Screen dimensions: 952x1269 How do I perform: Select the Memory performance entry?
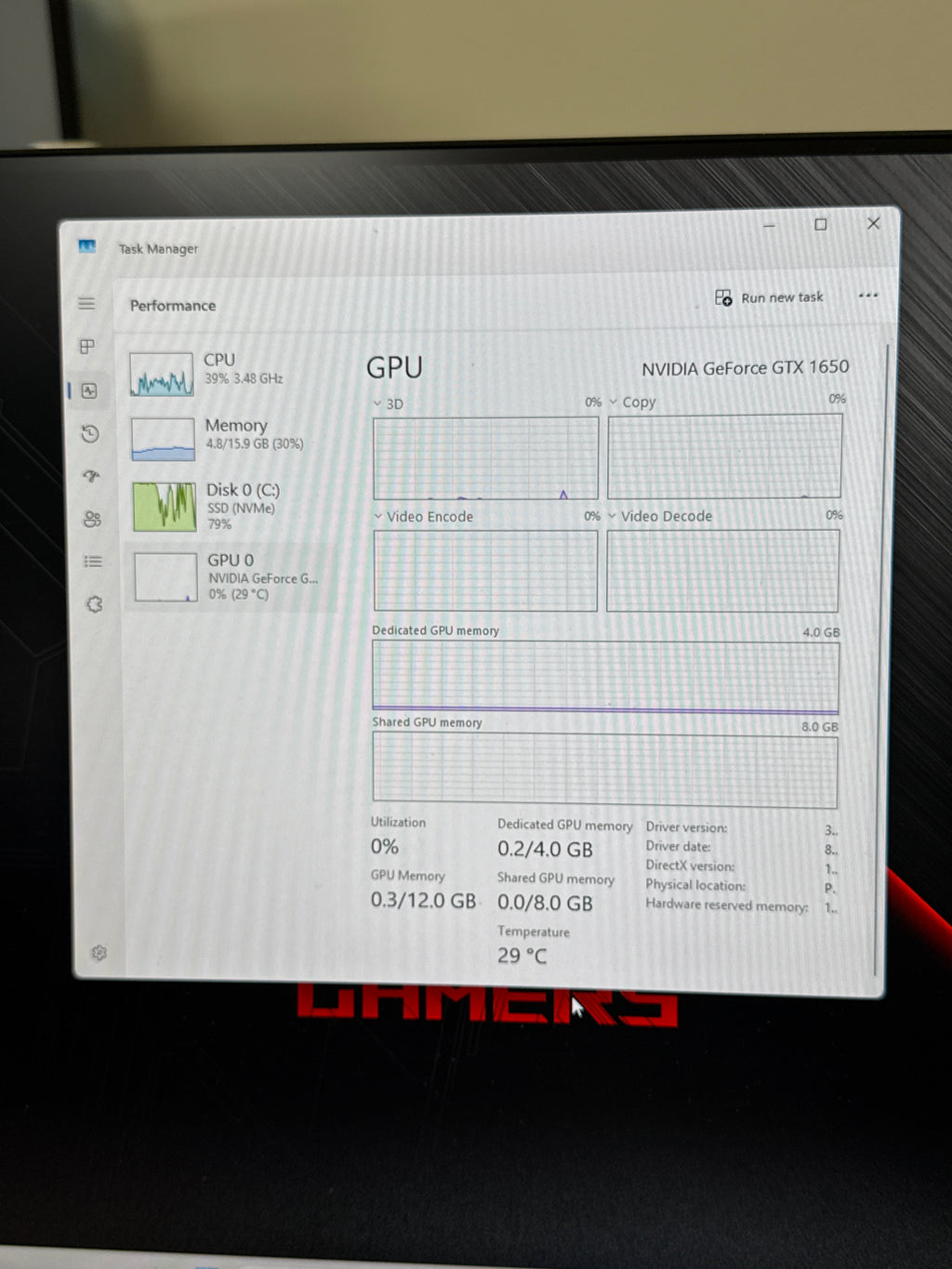pos(231,437)
